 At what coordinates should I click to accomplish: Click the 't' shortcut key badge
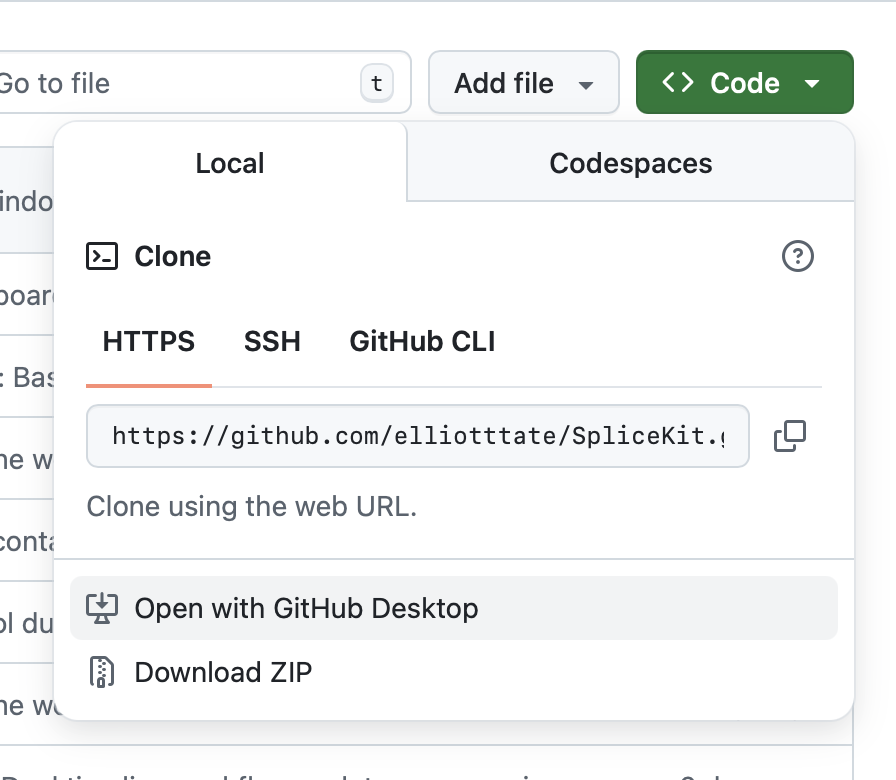(x=376, y=84)
